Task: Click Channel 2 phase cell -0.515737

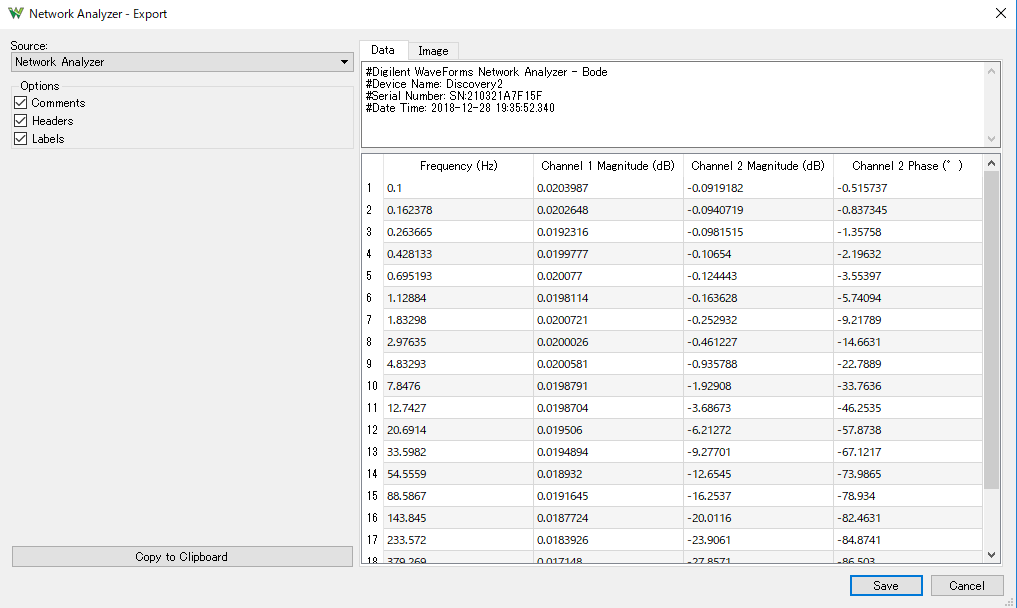Action: (908, 188)
